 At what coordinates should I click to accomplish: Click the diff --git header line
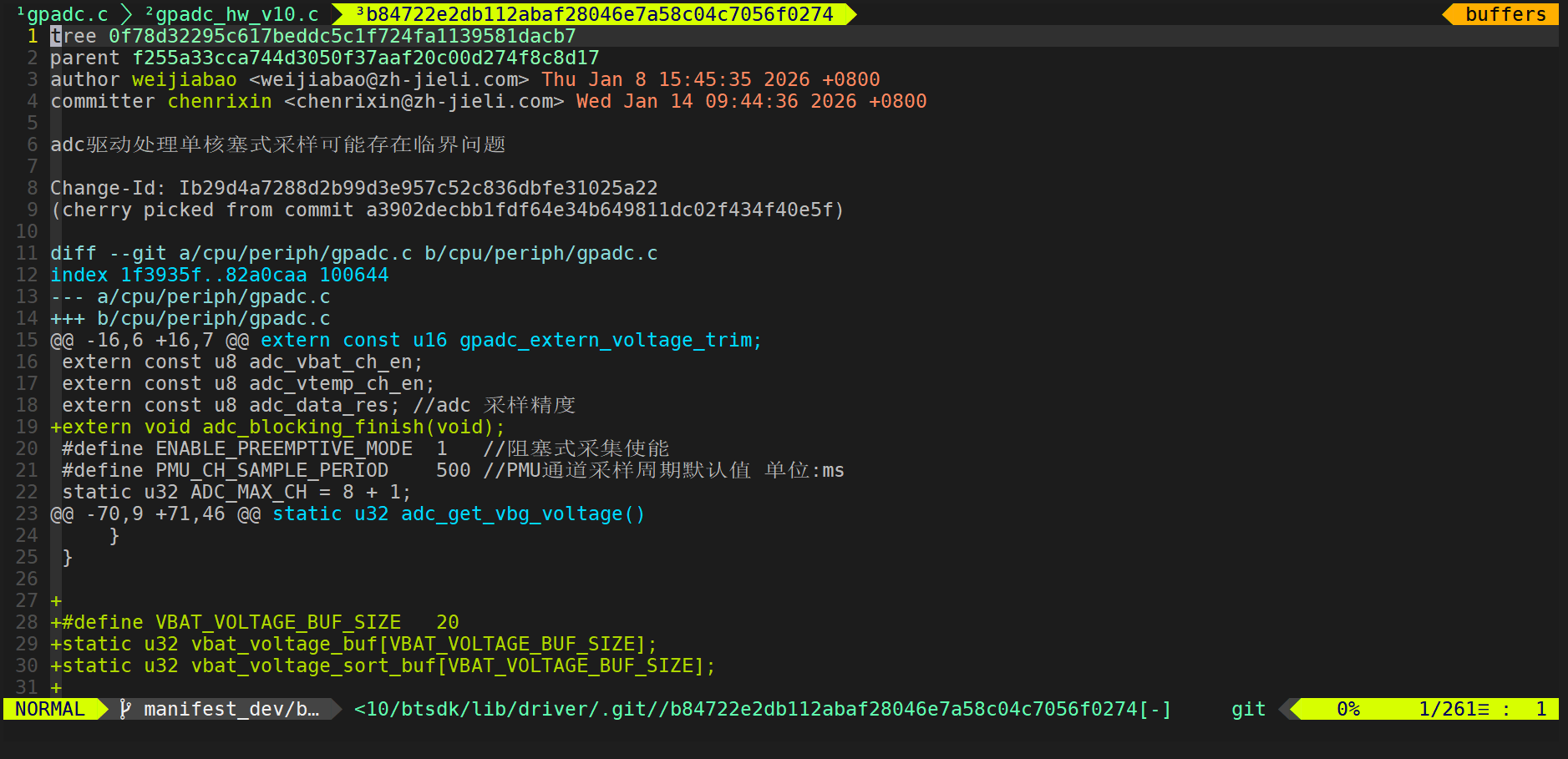[x=354, y=253]
